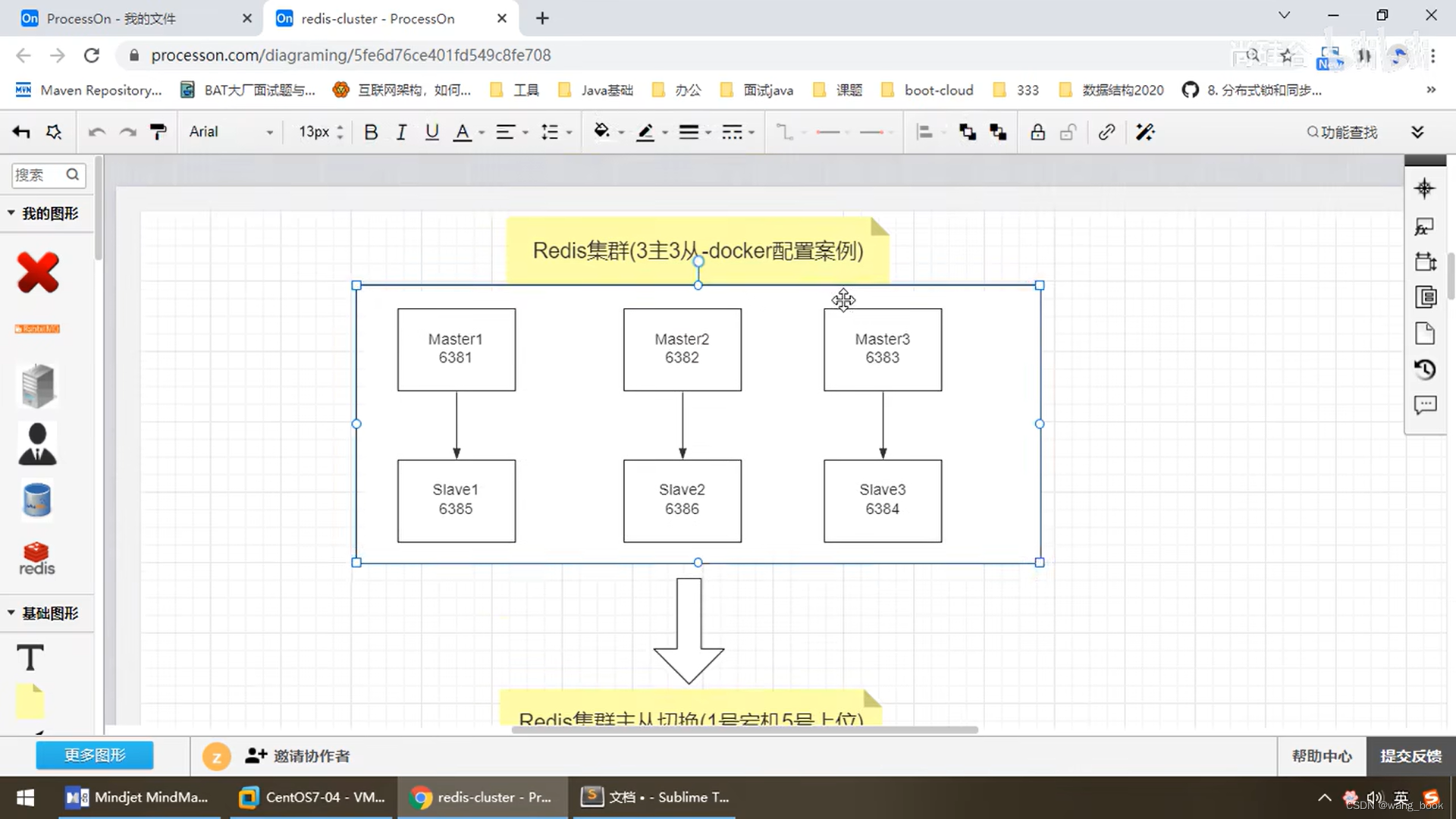Click the undo icon
The width and height of the screenshot is (1456, 819).
(x=96, y=131)
